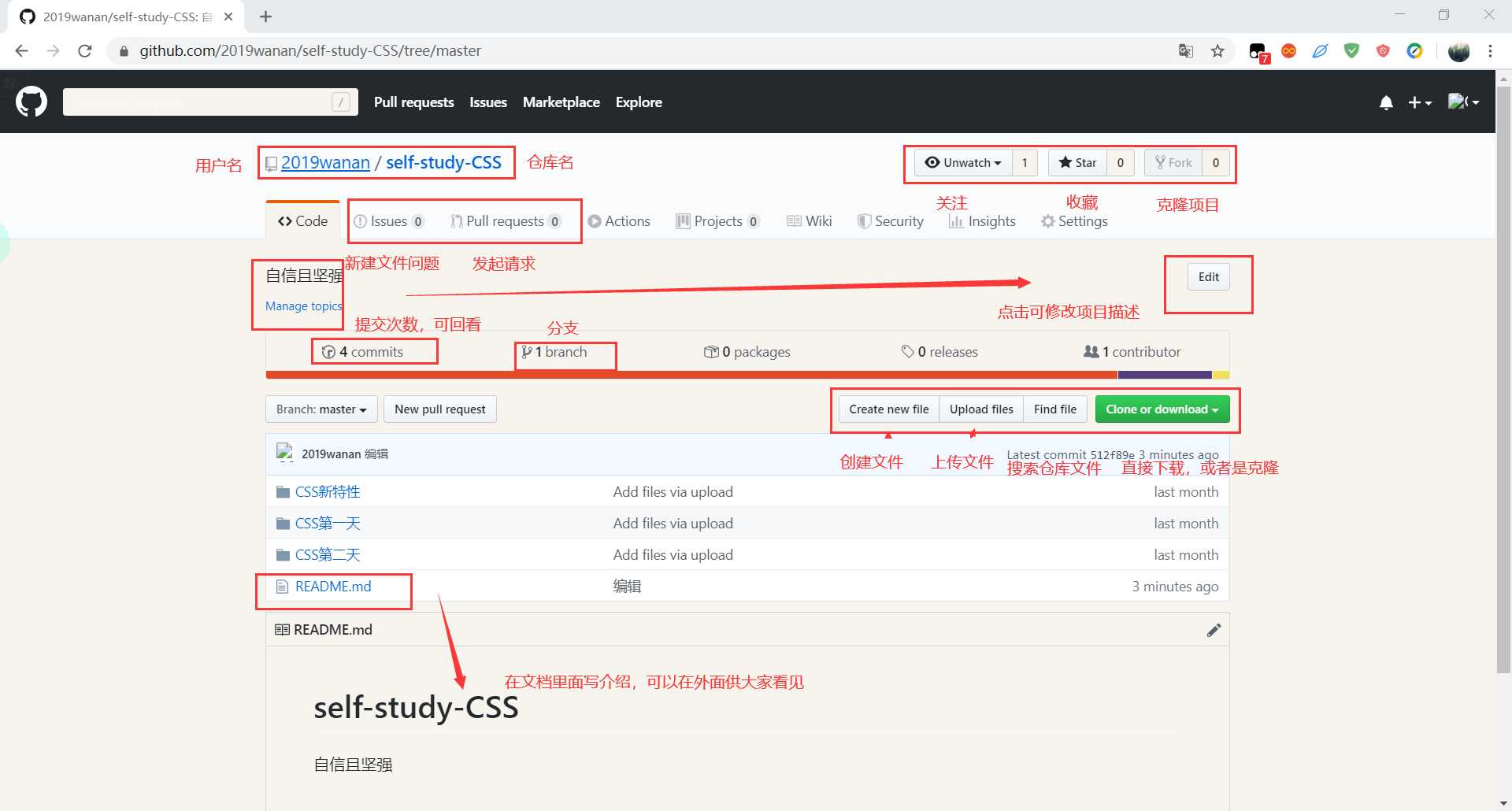Image resolution: width=1512 pixels, height=811 pixels.
Task: Open the CSS第二天 folder
Action: point(328,555)
